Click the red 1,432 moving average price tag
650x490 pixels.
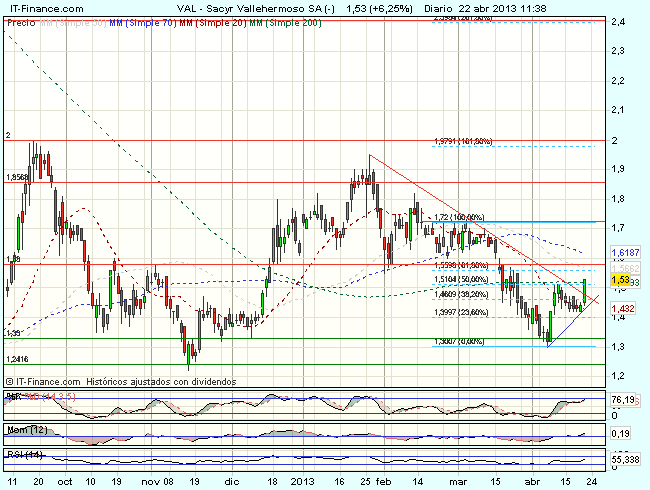(622, 310)
